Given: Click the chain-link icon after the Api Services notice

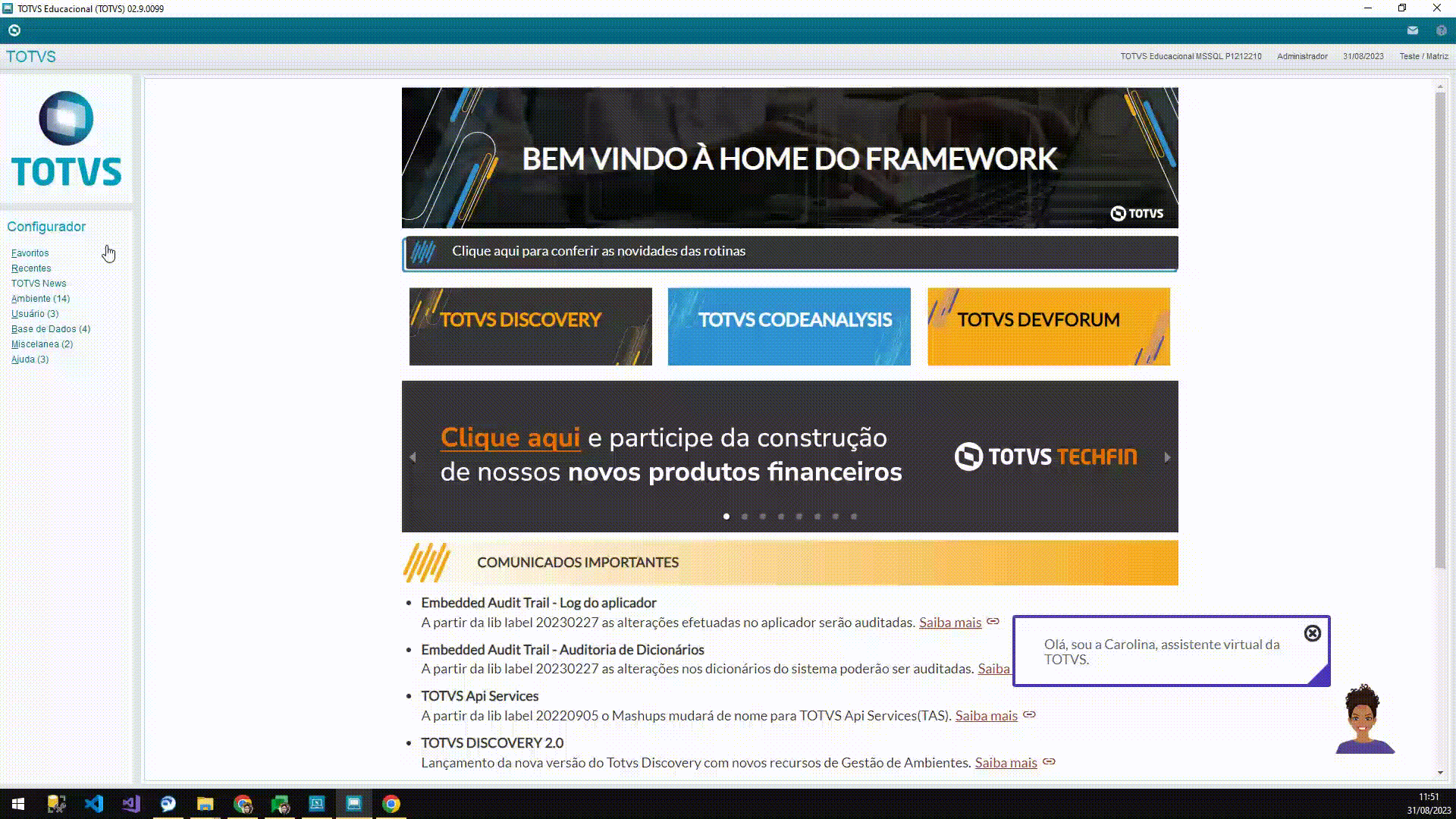Looking at the screenshot, I should pyautogui.click(x=1029, y=714).
